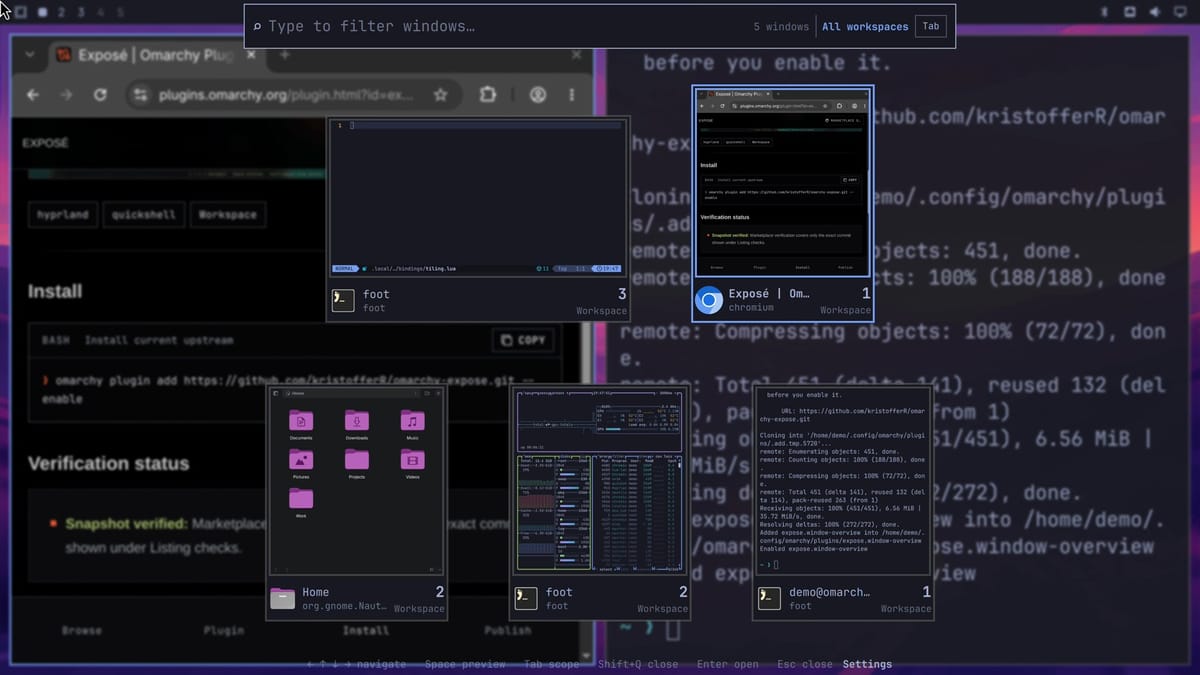Switch scope via 'All workspaces' label

click(x=865, y=27)
